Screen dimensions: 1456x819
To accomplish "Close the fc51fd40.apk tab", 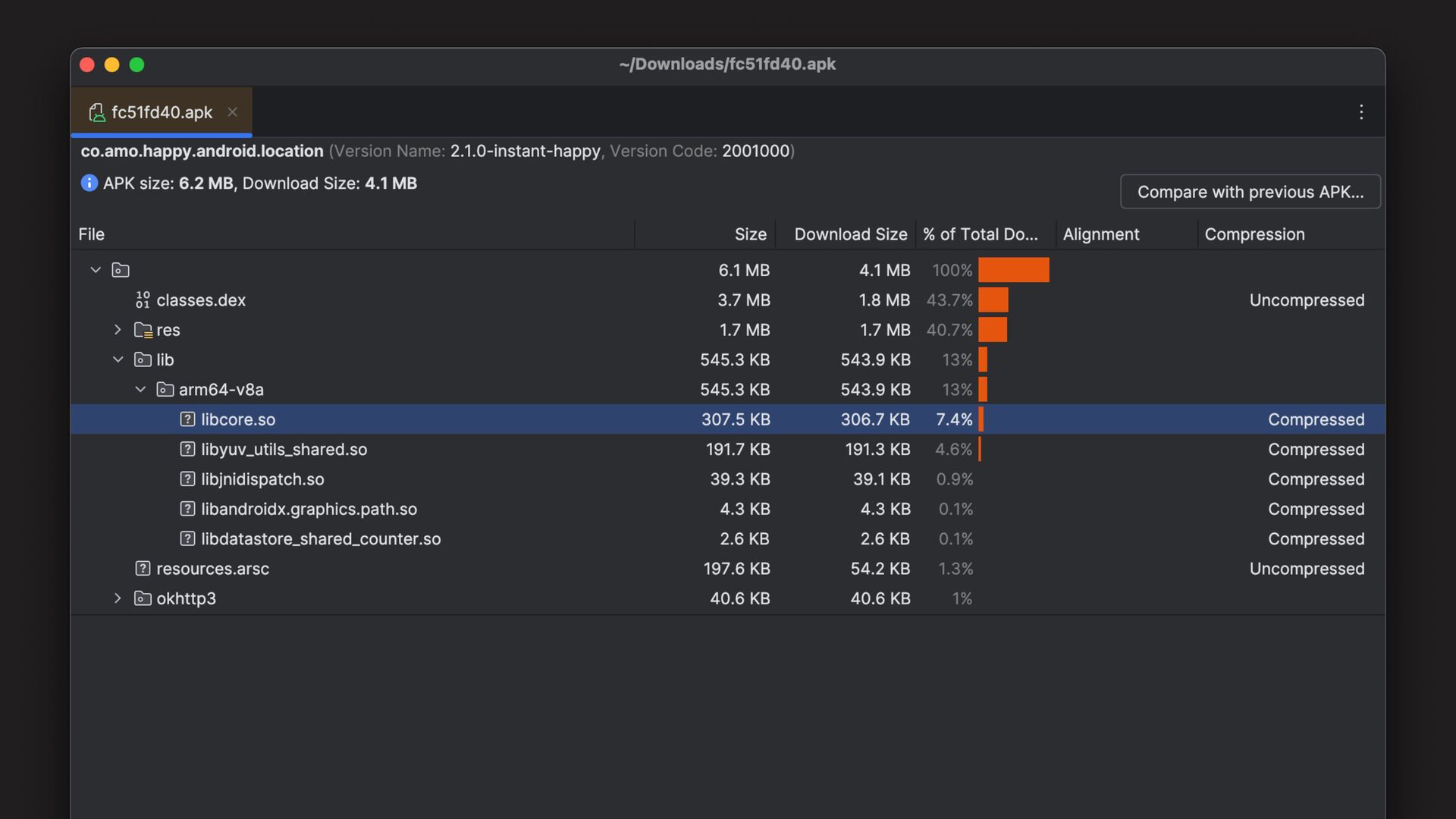I will tap(233, 112).
